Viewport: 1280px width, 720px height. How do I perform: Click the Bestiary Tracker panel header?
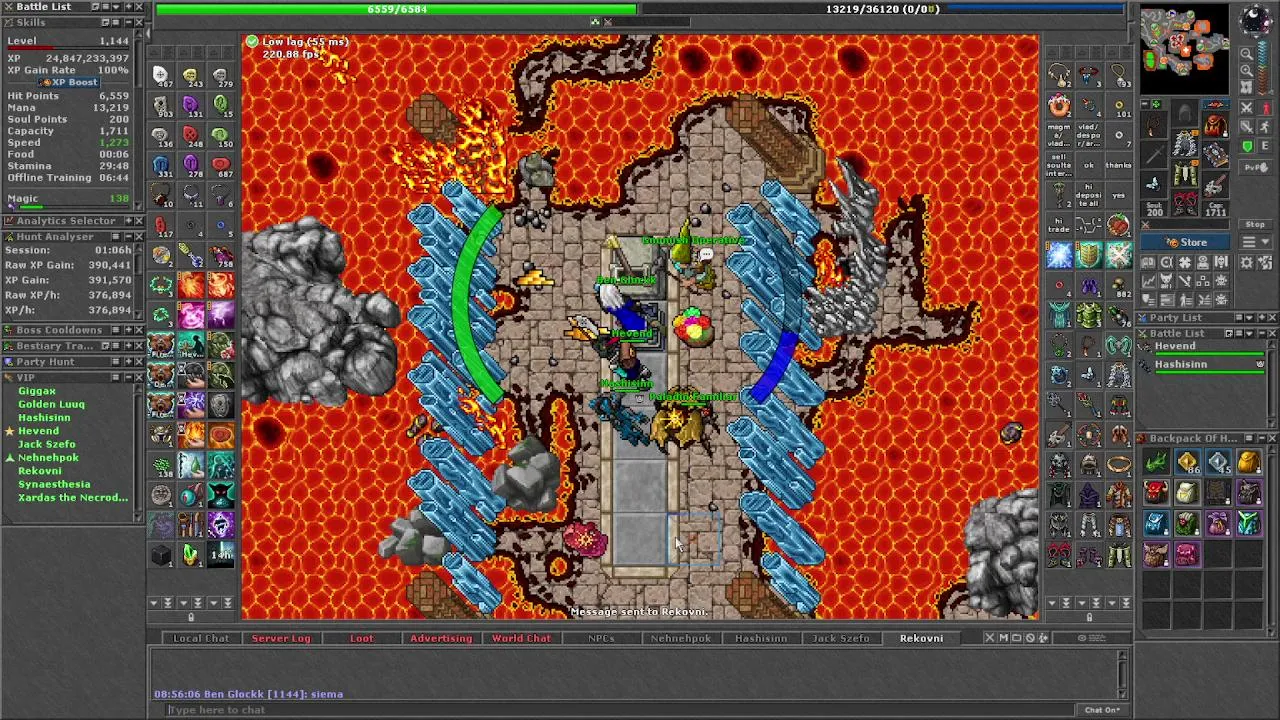click(x=72, y=346)
